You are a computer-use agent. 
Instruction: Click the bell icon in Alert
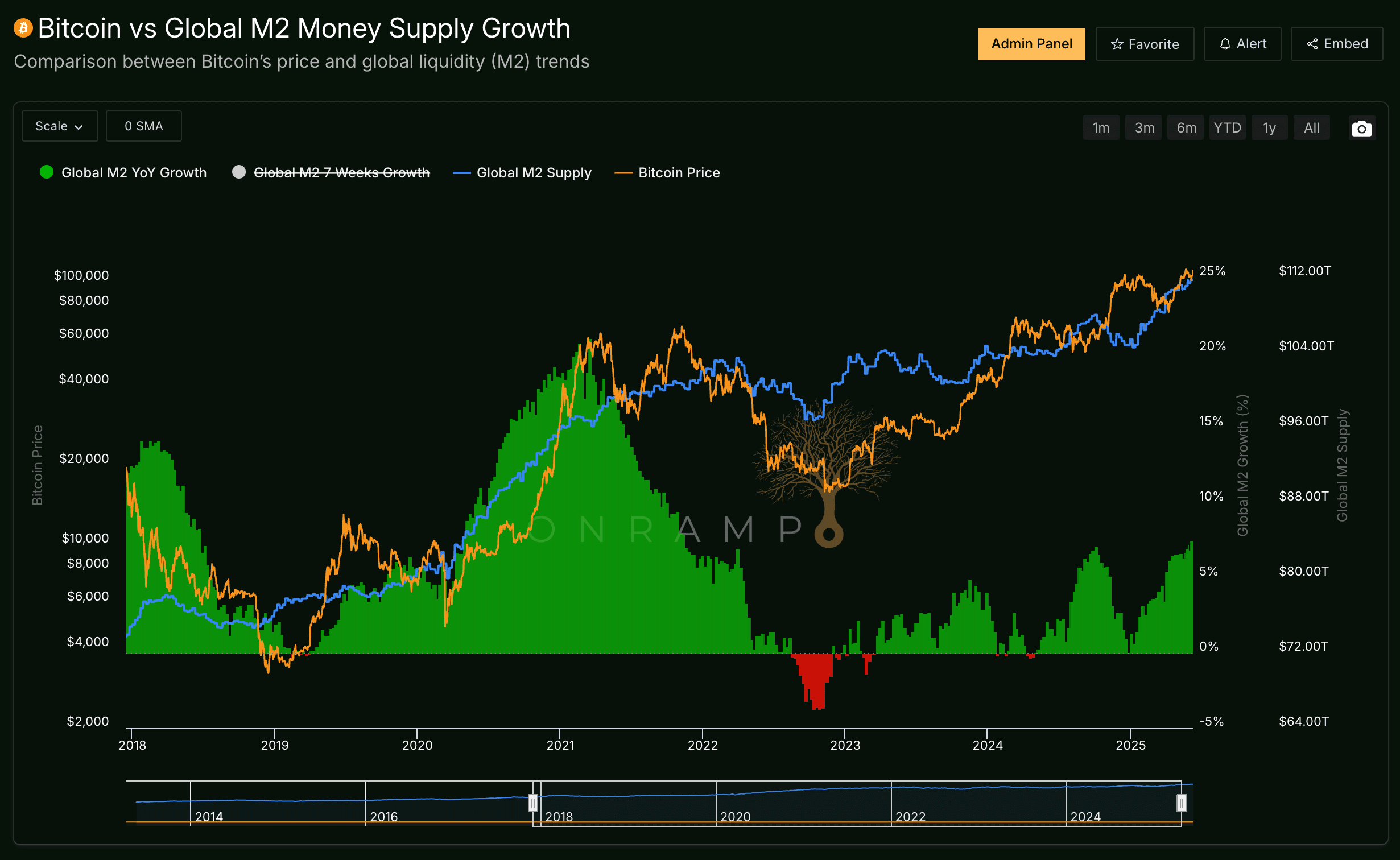1225,44
